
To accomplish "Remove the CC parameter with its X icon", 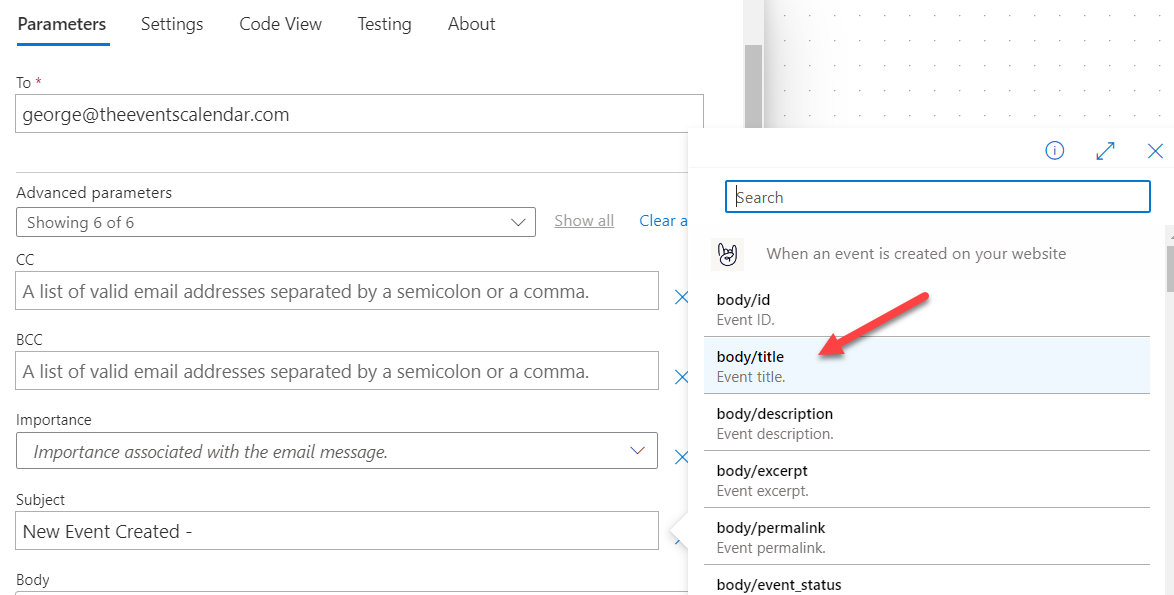I will [681, 297].
